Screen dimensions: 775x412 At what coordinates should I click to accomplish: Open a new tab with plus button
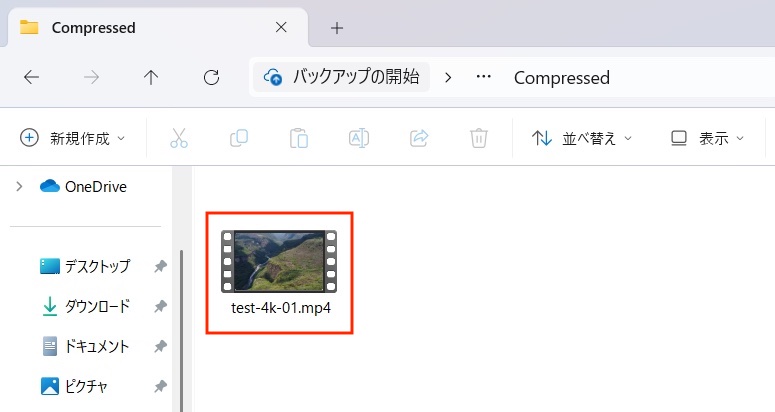337,28
